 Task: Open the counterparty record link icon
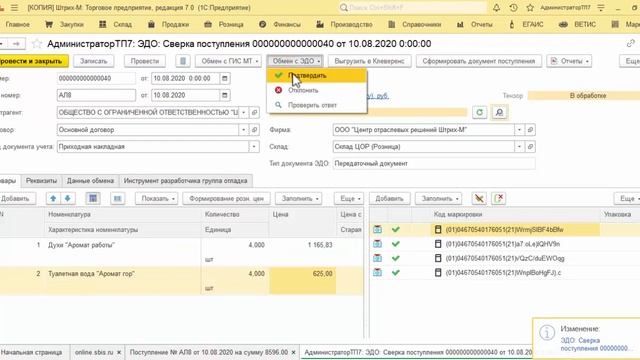(254, 112)
